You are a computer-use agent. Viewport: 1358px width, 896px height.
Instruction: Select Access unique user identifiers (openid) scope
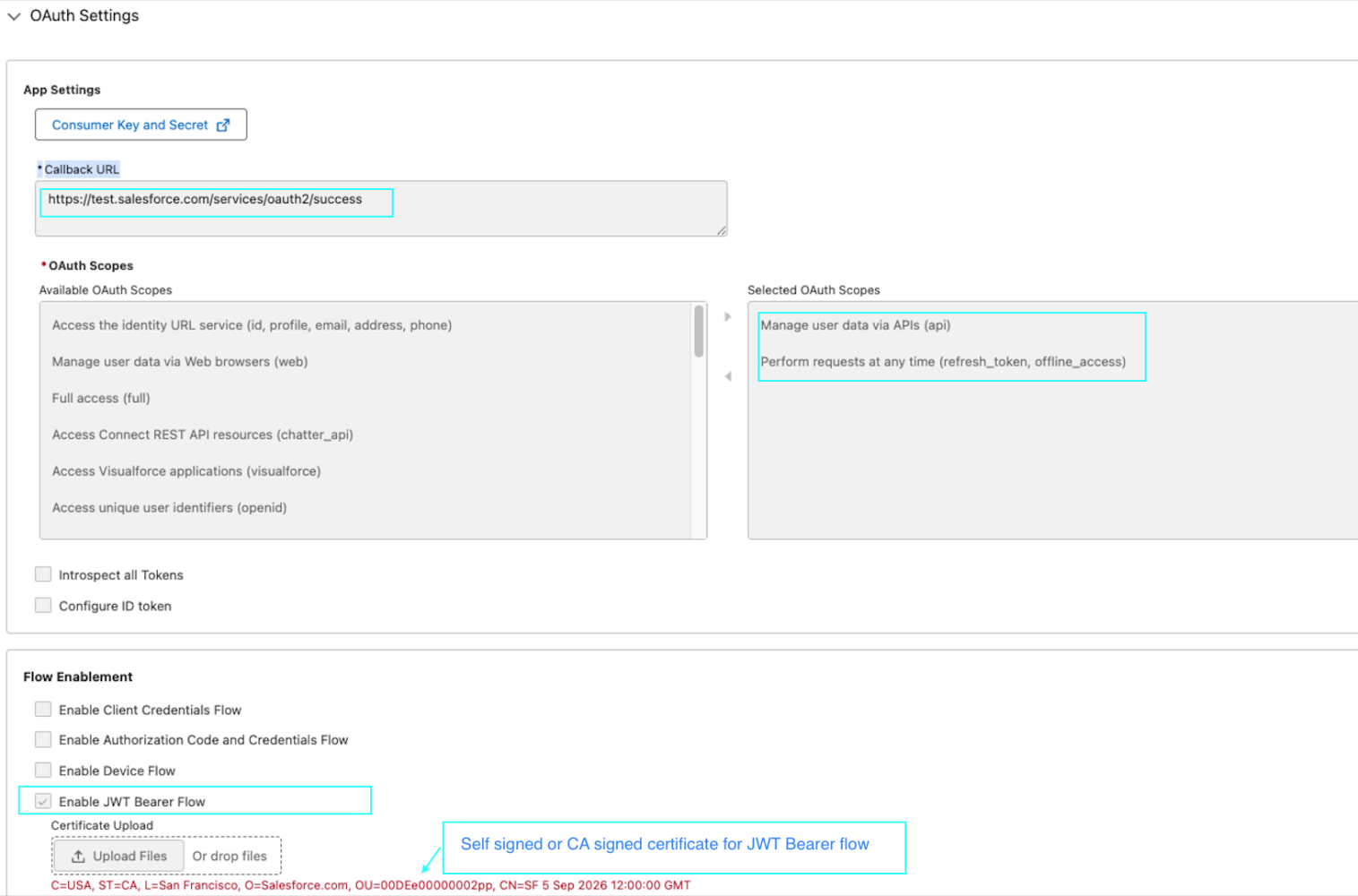tap(169, 508)
